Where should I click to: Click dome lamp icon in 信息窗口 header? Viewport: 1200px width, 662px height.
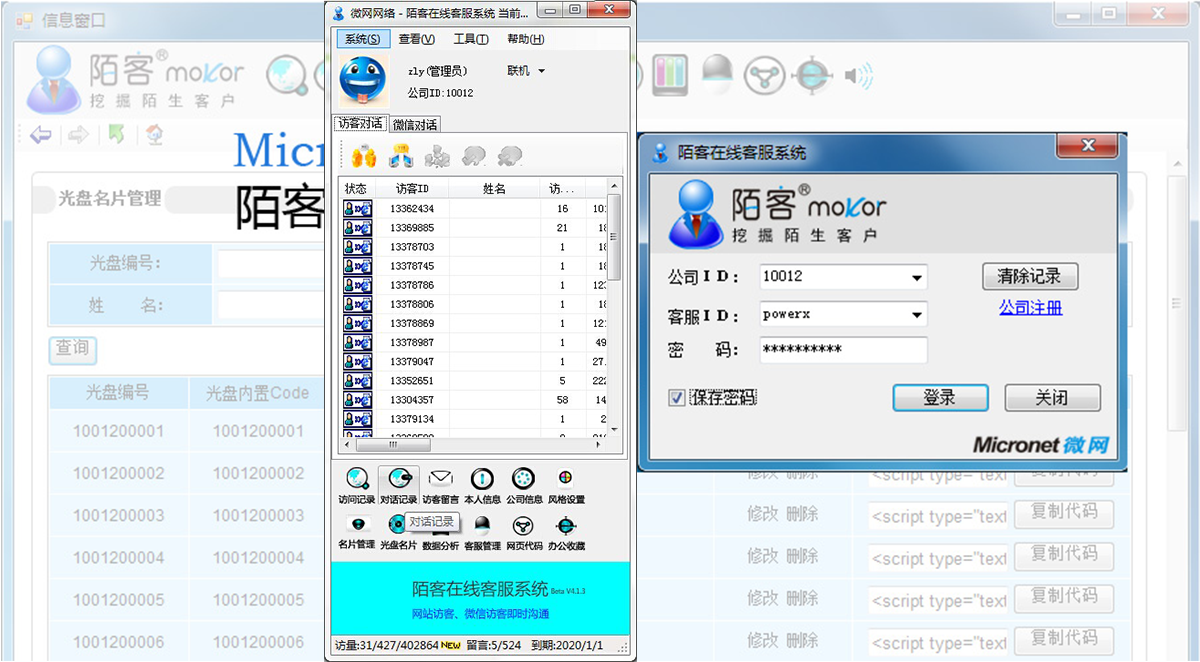click(x=717, y=72)
